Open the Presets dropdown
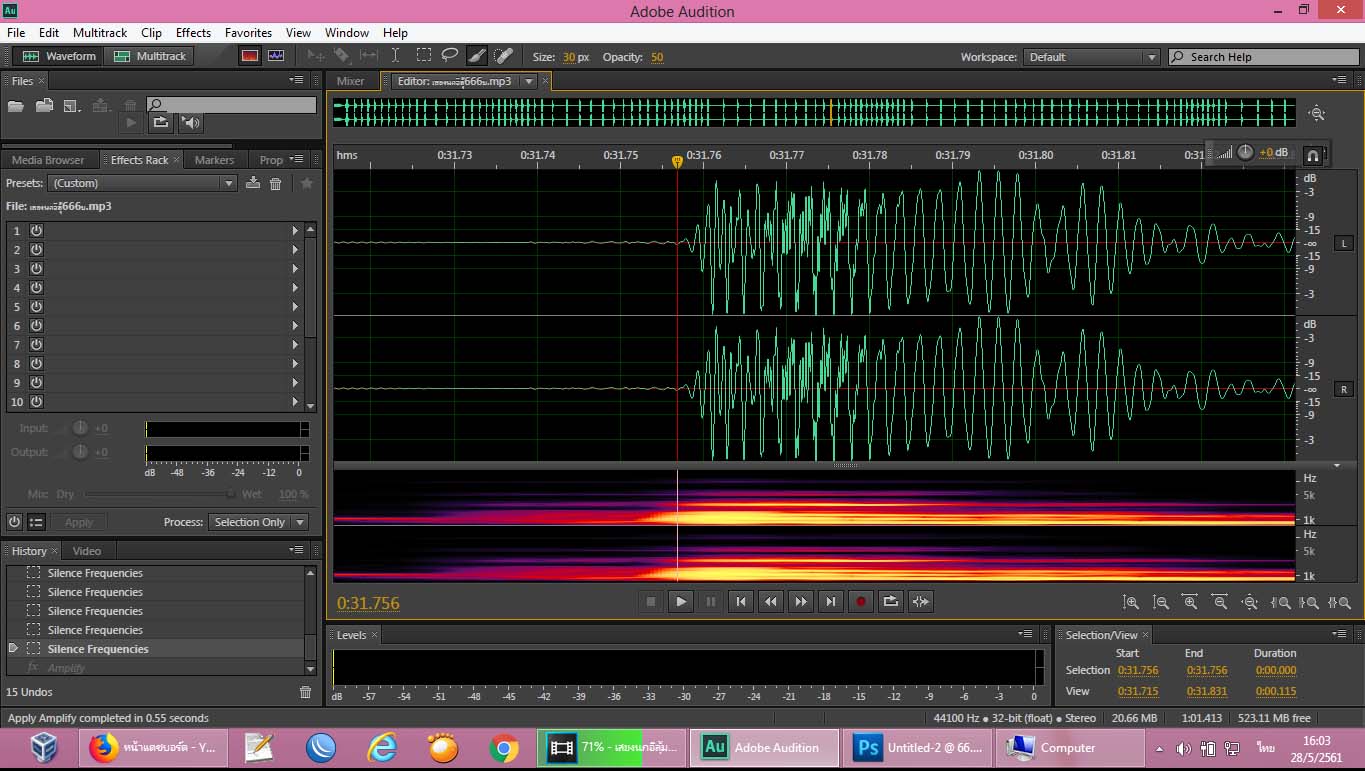 click(142, 183)
